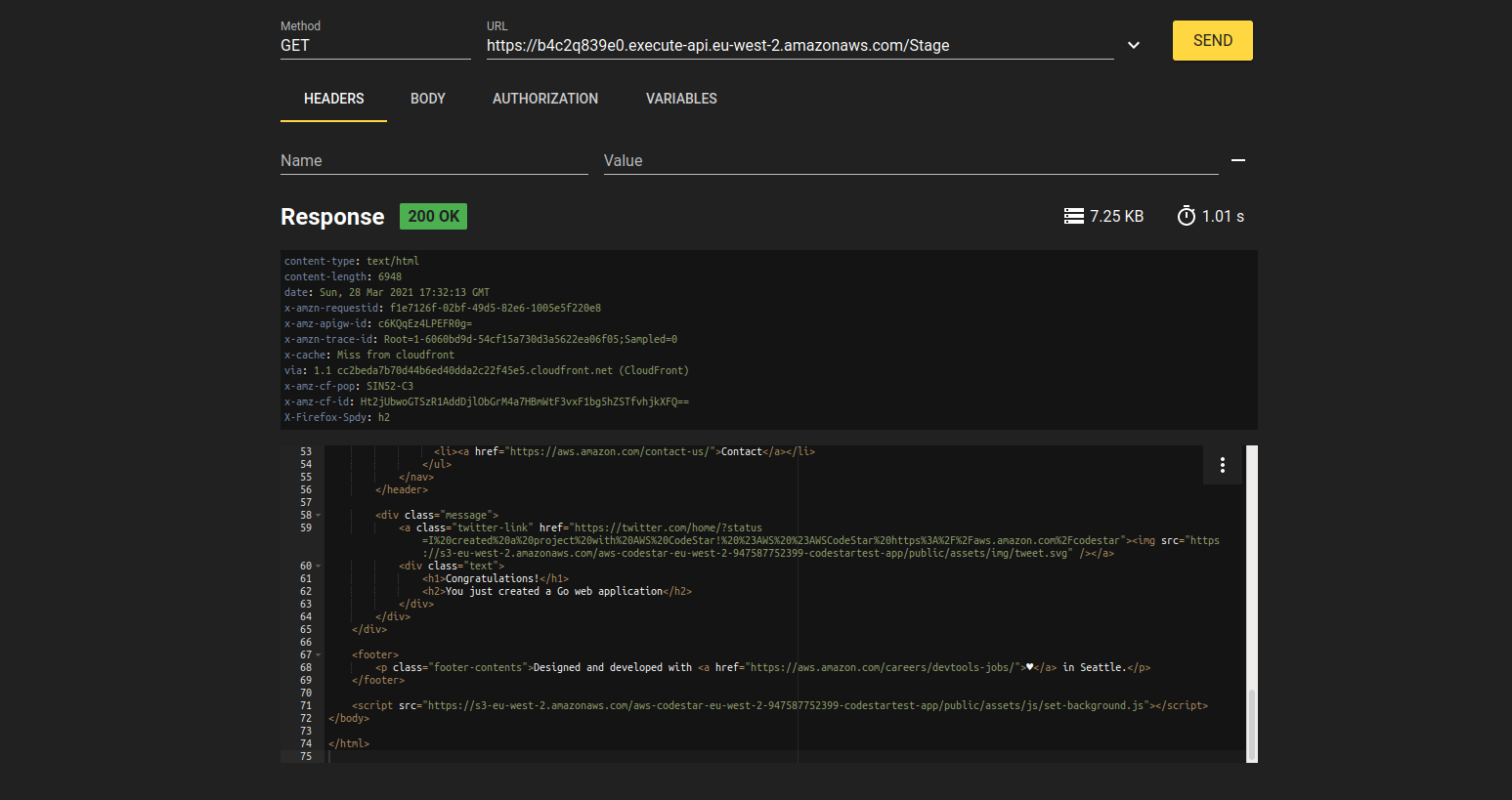Open the VARIABLES tab
Viewport: 1512px width, 800px height.
681,99
